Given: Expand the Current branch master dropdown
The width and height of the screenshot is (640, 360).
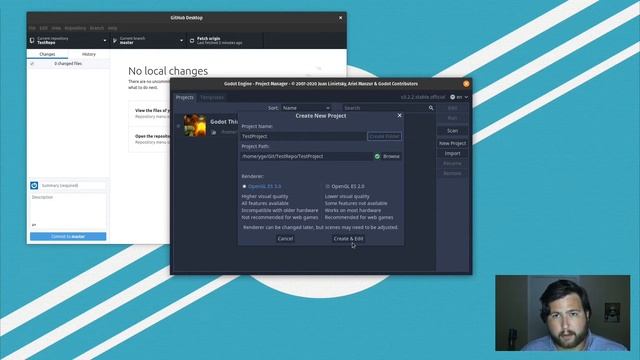Looking at the screenshot, I should [x=148, y=40].
